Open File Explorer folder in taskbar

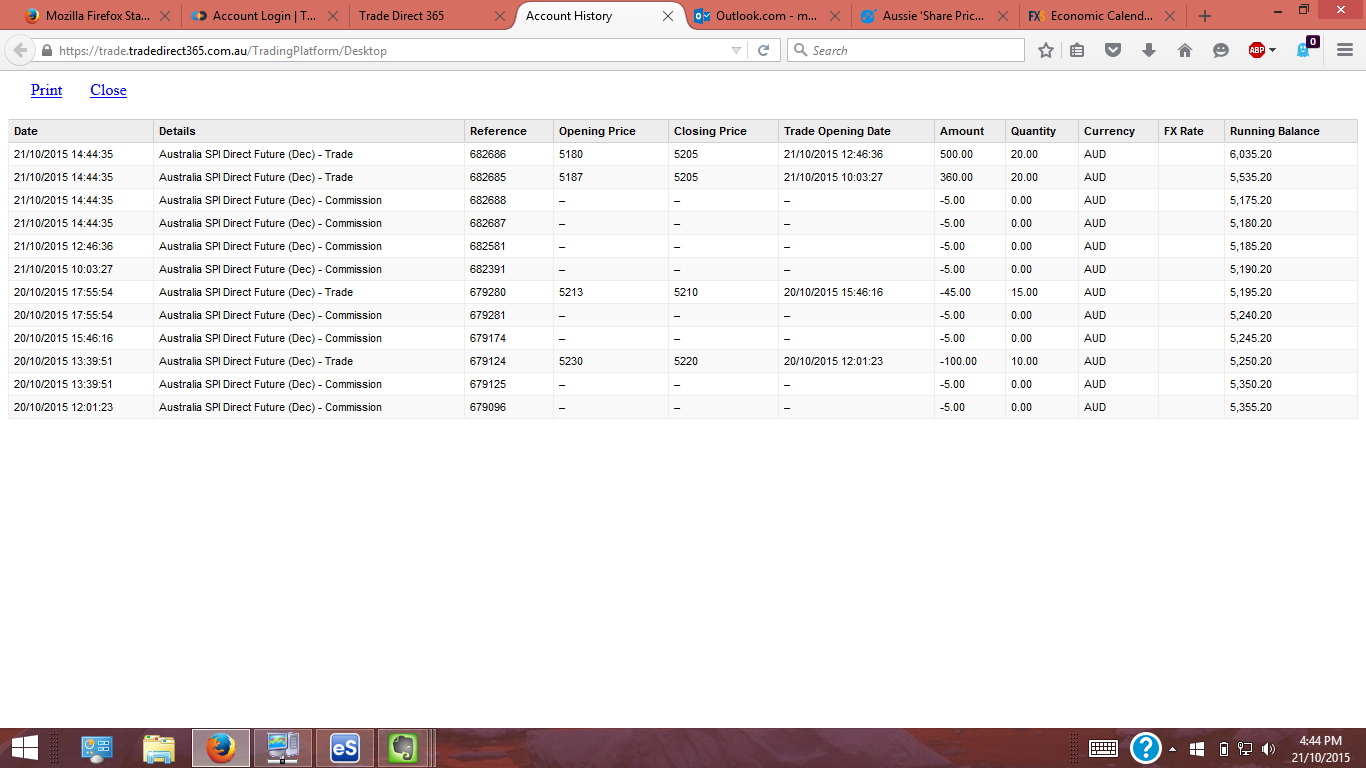tap(159, 748)
